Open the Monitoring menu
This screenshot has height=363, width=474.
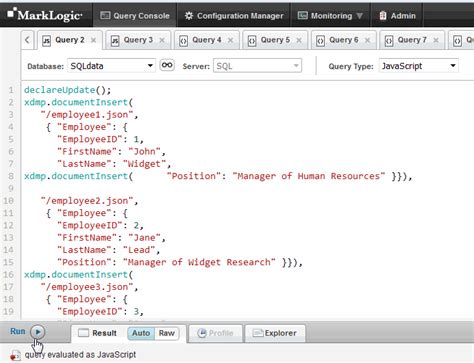pyautogui.click(x=330, y=16)
